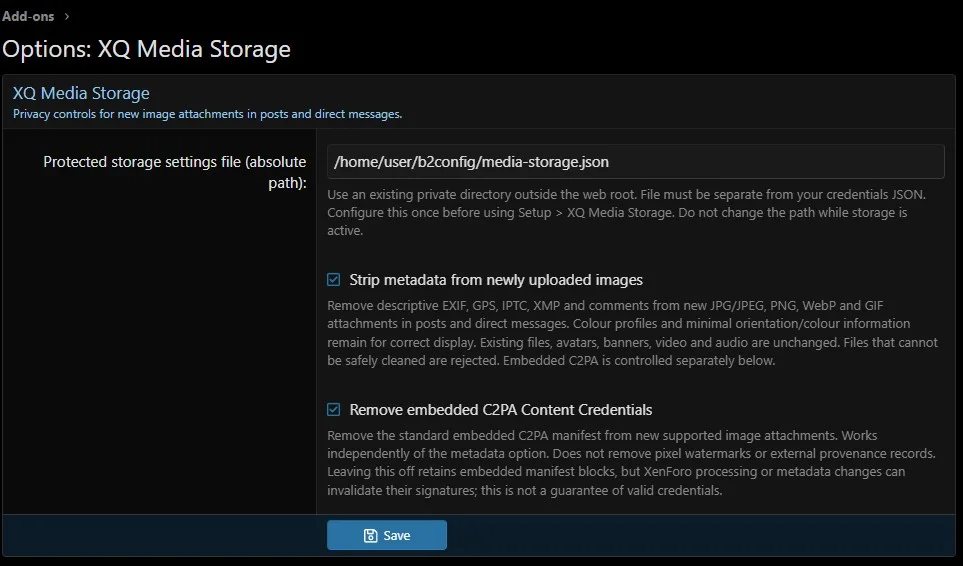Click the Strip metadata from newly uploaded images label

pos(496,280)
